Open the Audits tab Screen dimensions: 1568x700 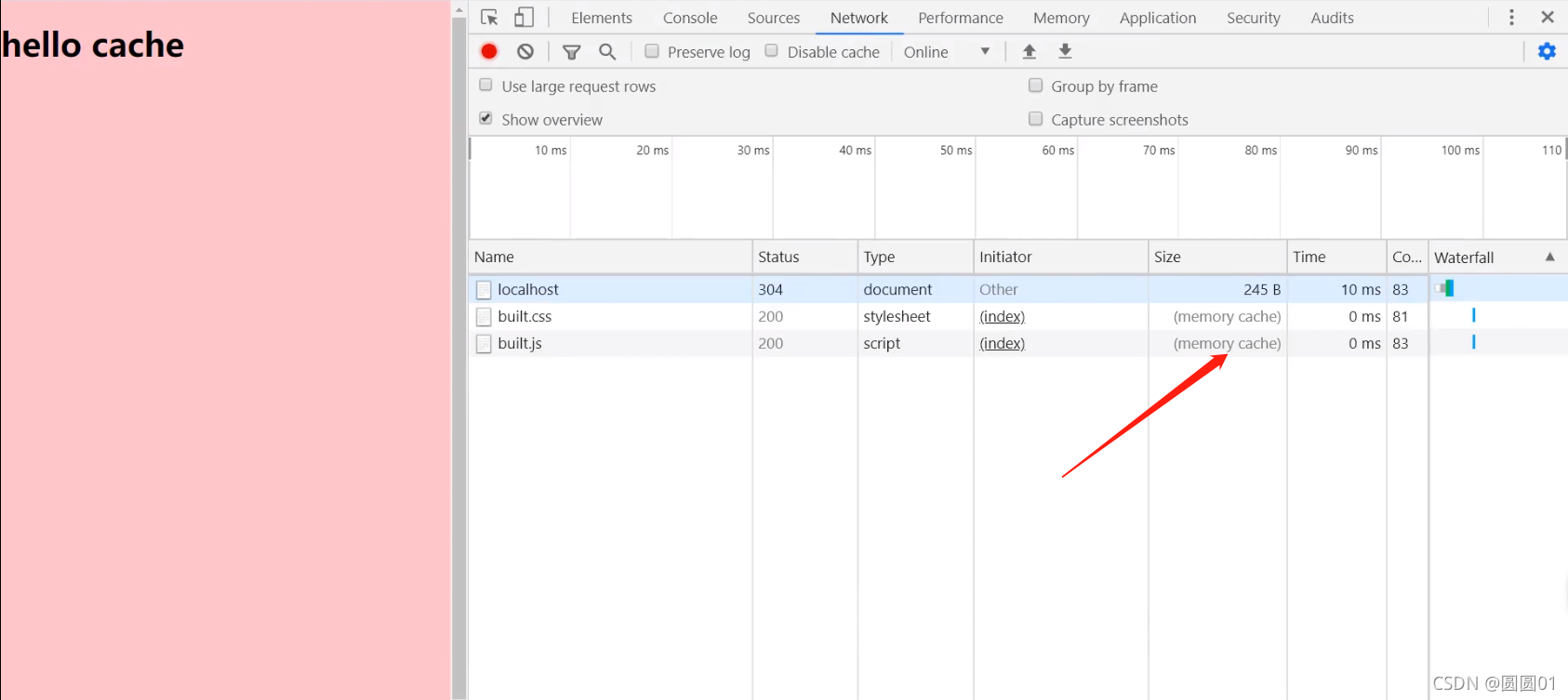[1333, 18]
